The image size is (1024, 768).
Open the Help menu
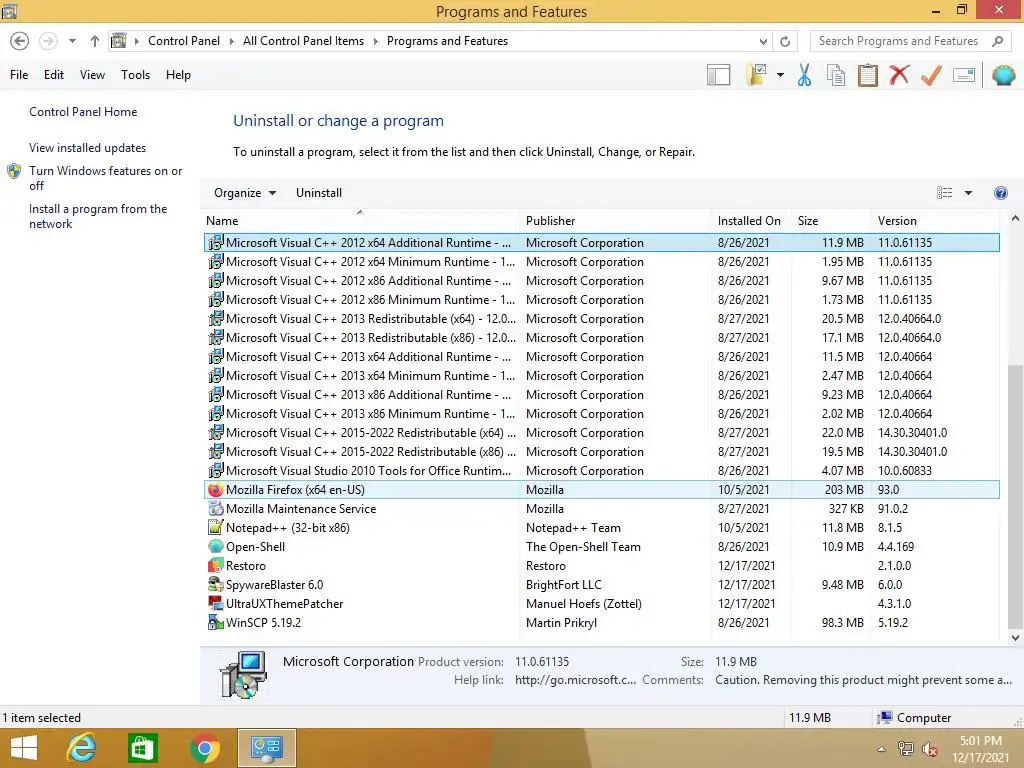pos(178,75)
